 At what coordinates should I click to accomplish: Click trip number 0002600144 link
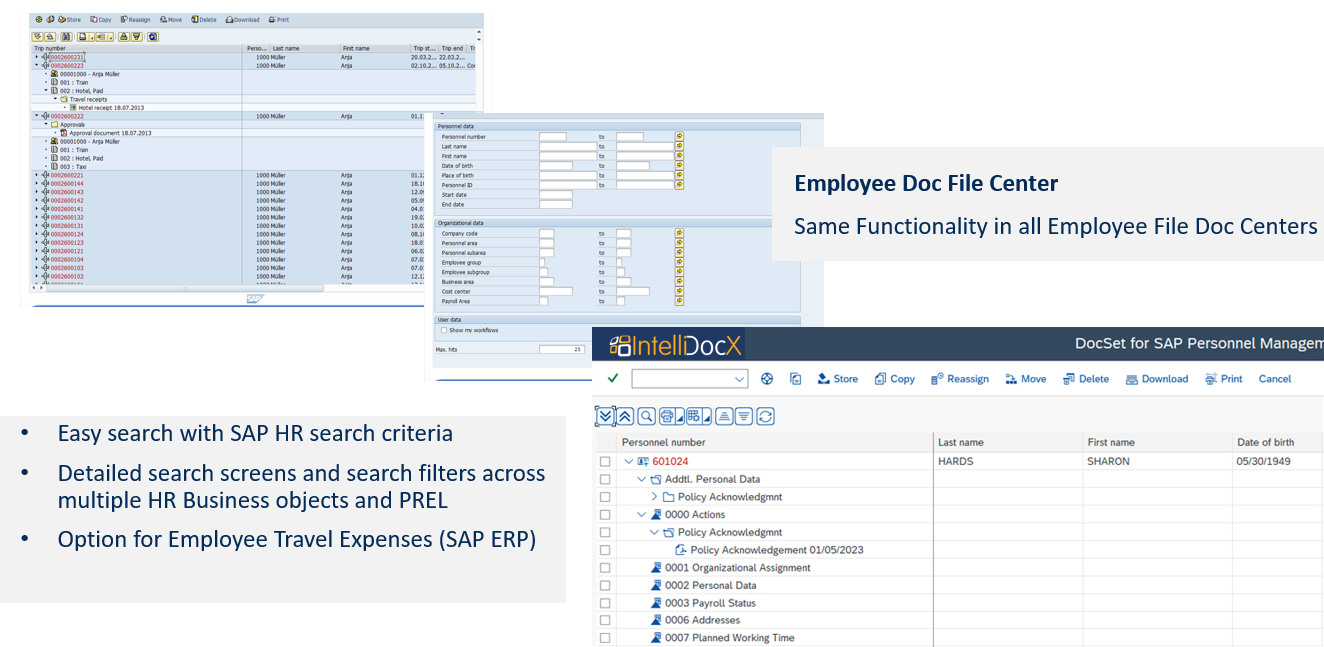67,184
